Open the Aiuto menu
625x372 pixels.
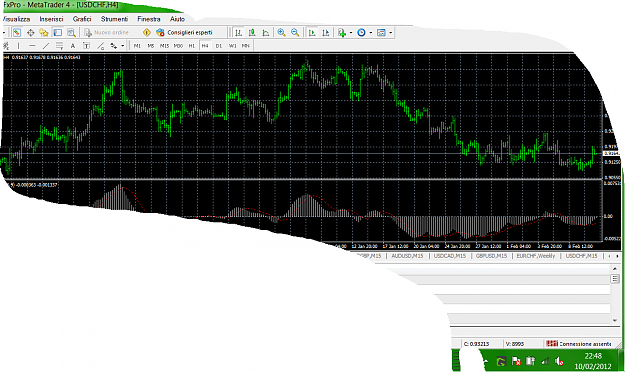(177, 19)
